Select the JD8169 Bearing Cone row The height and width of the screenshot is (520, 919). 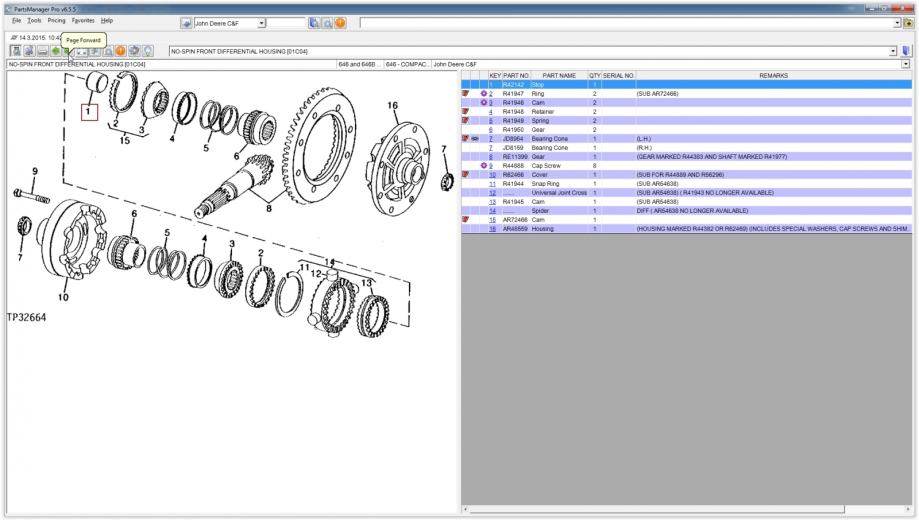(686, 148)
